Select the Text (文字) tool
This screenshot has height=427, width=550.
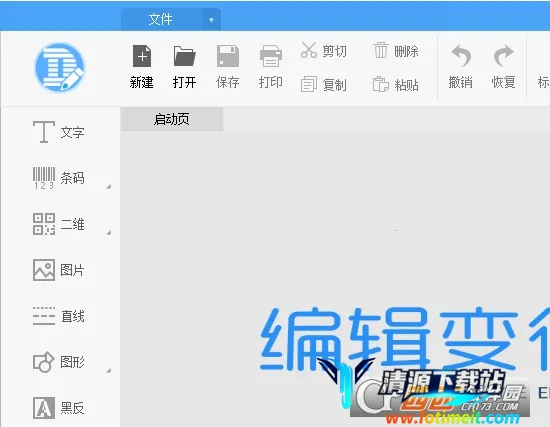tap(59, 132)
